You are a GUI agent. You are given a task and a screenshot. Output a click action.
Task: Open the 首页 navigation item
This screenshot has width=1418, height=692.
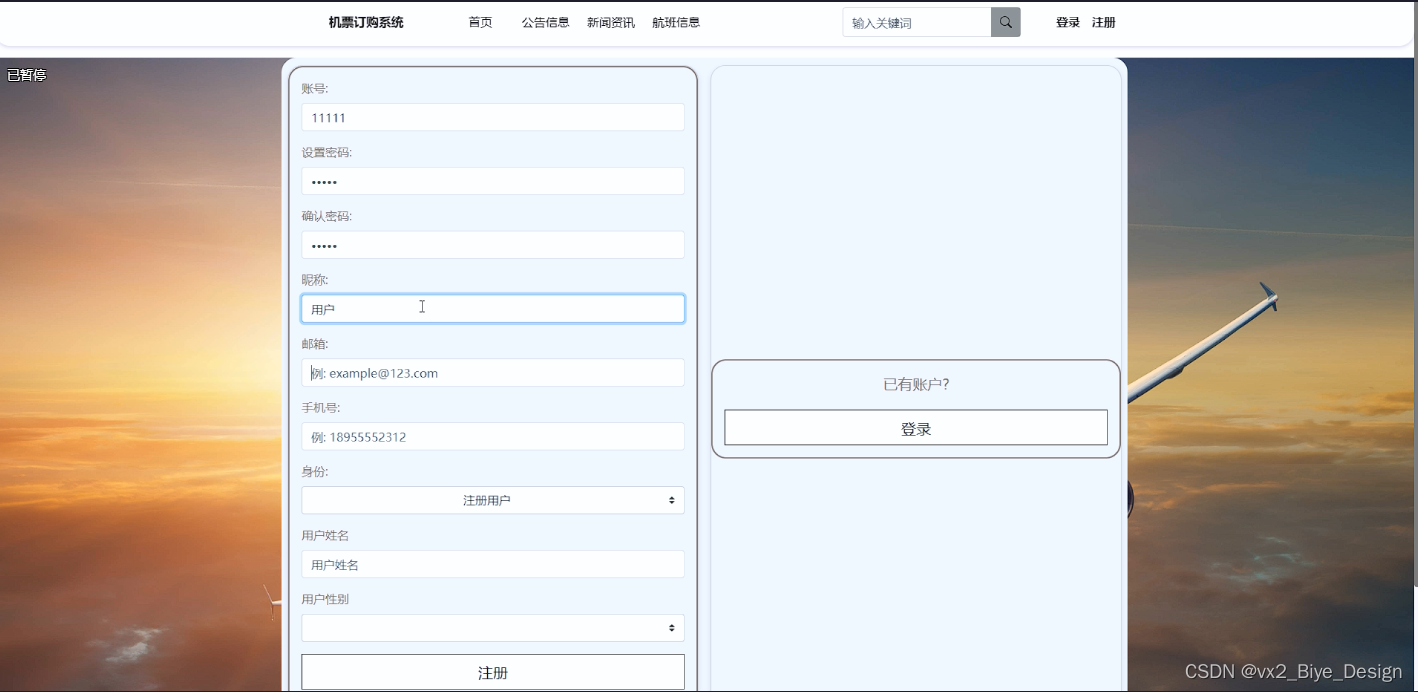pyautogui.click(x=480, y=22)
